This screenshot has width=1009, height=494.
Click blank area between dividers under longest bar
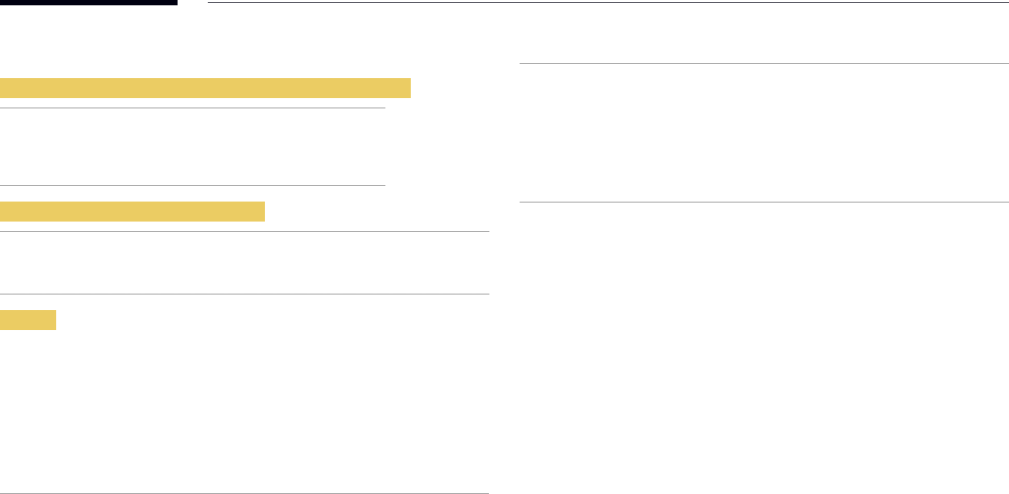point(192,147)
